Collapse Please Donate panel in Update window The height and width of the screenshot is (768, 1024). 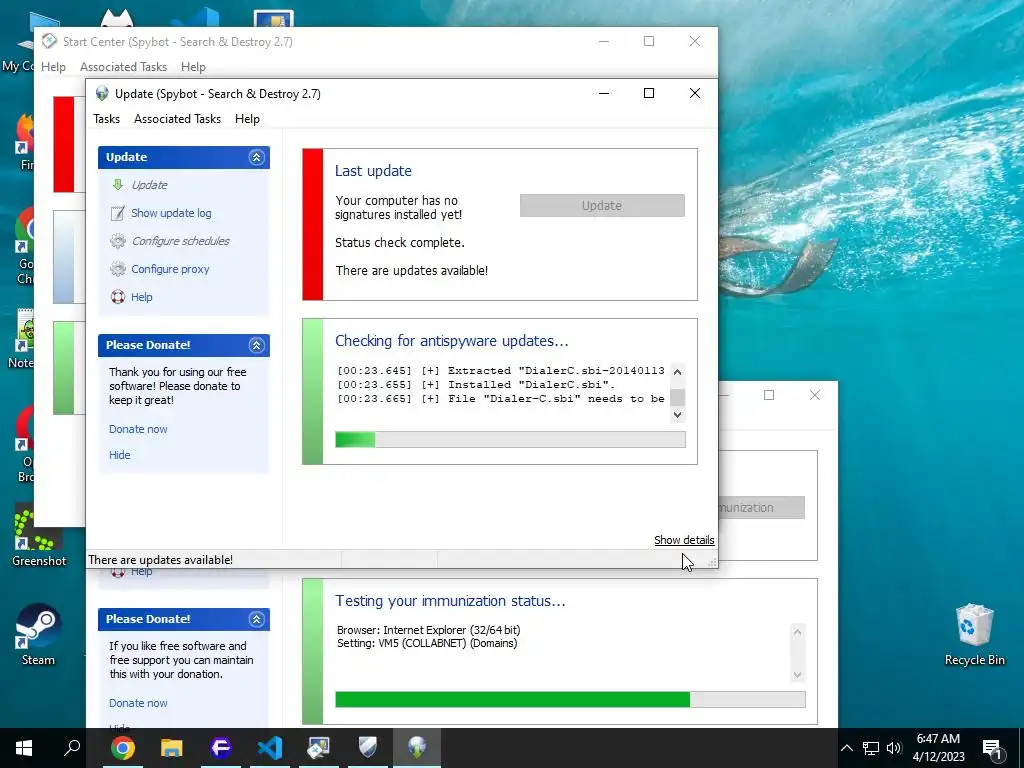[256, 345]
